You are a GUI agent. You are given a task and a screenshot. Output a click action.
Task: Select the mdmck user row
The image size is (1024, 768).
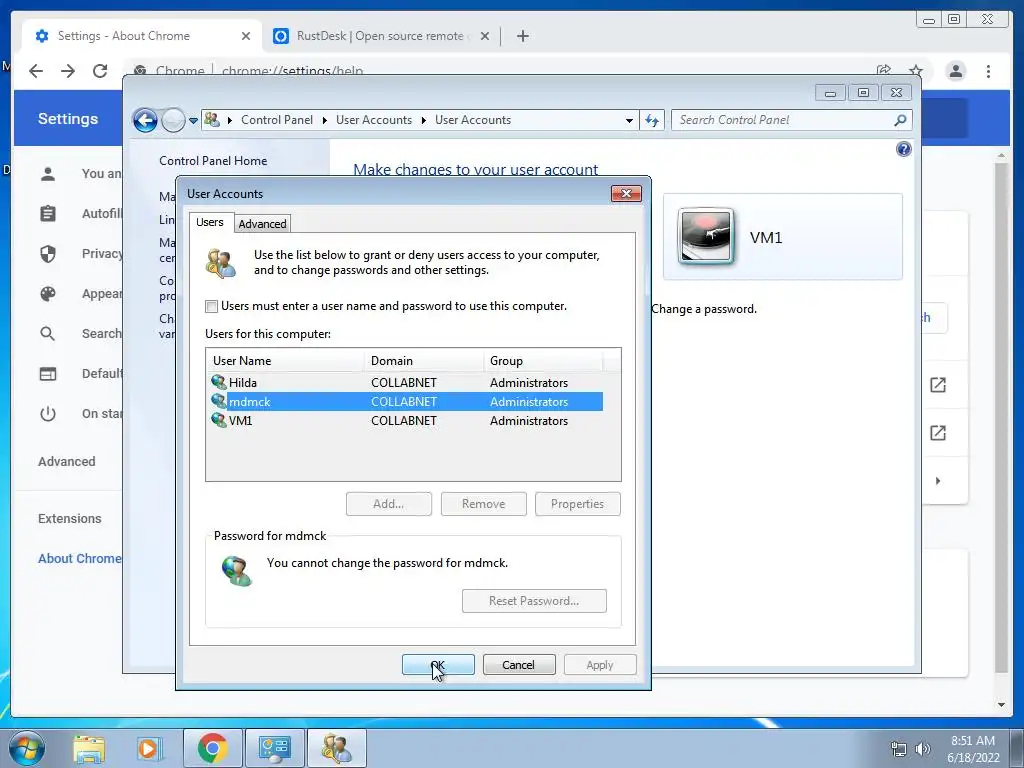[405, 402]
